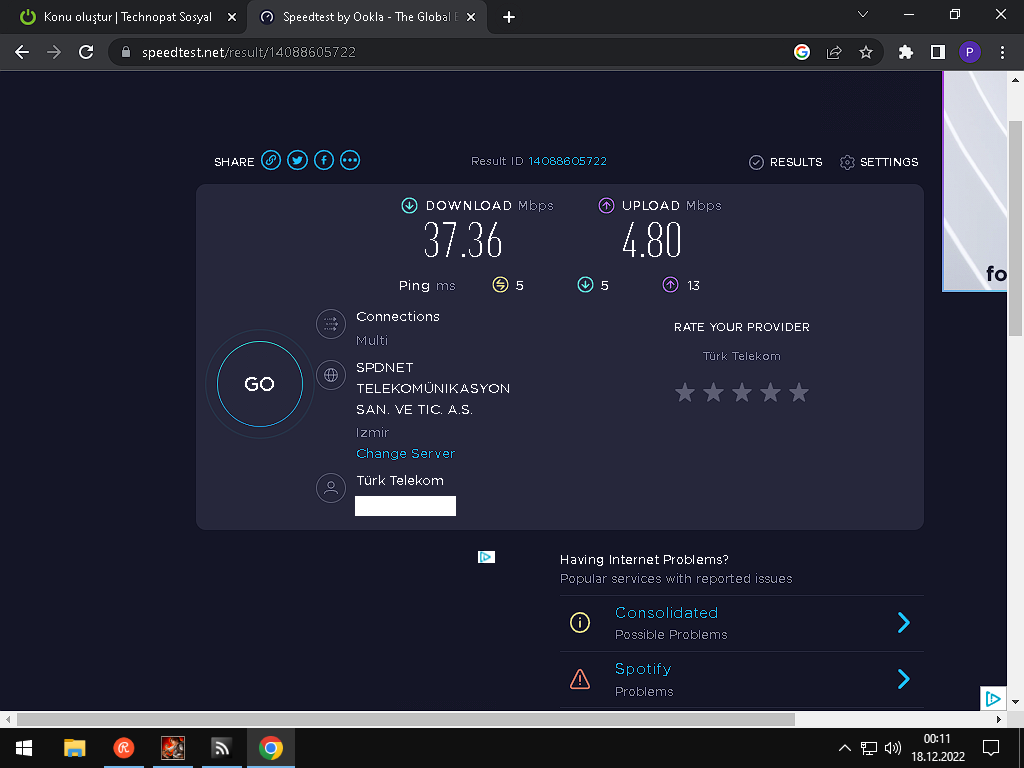Close the Technopat Sosyal tab
Screen dimensions: 1024x768
click(x=232, y=18)
